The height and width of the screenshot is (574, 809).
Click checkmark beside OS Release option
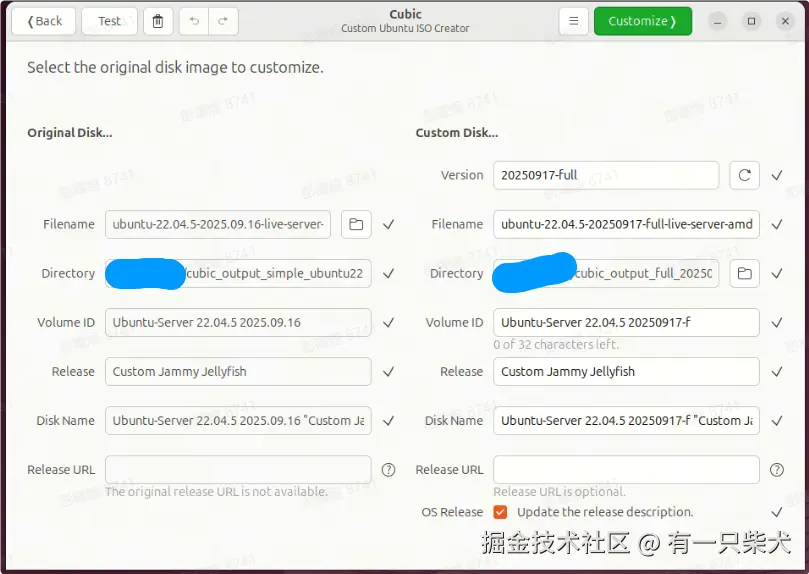coord(777,512)
